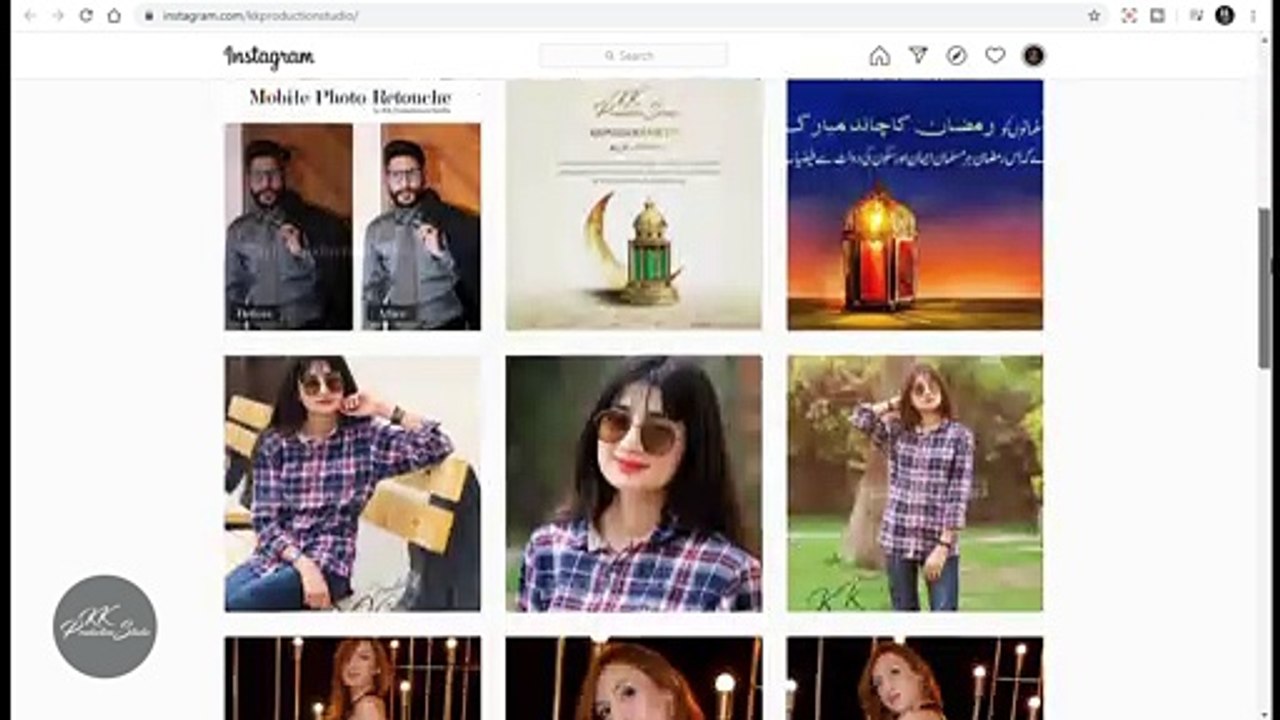Open the post of woman sitting on bench
This screenshot has width=1280, height=720.
352,483
